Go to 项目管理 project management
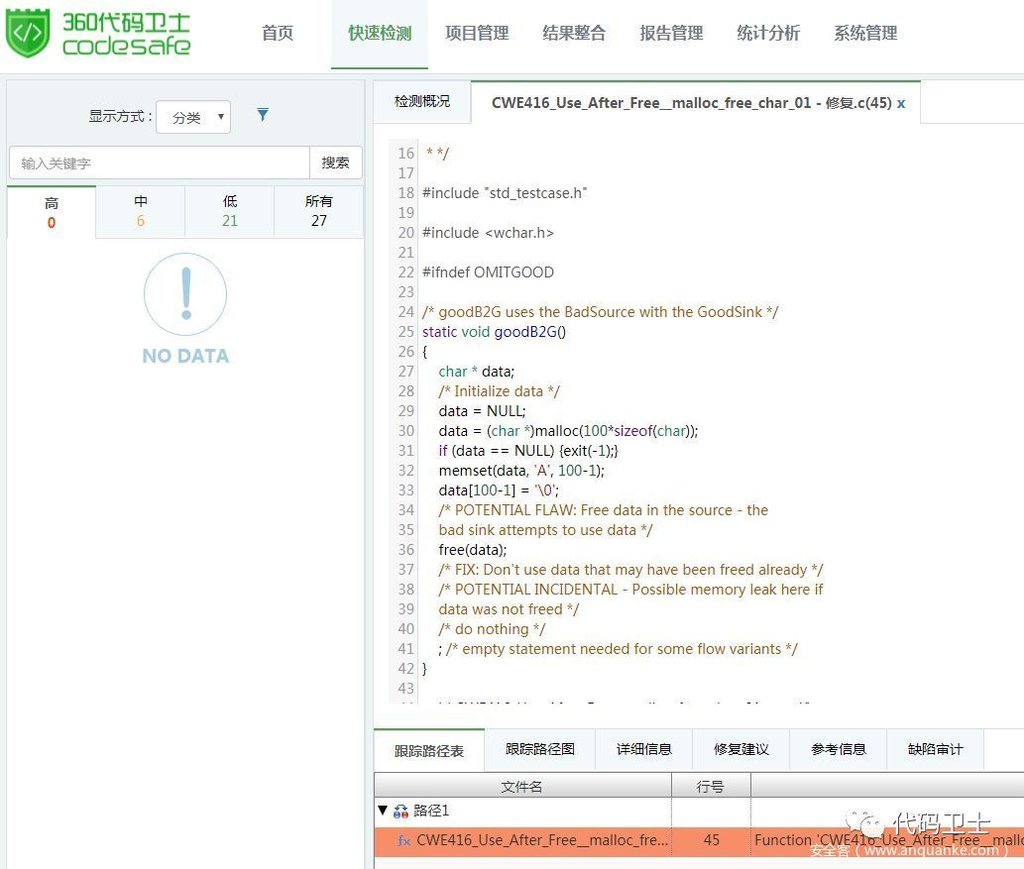Viewport: 1024px width, 869px height. (x=477, y=33)
